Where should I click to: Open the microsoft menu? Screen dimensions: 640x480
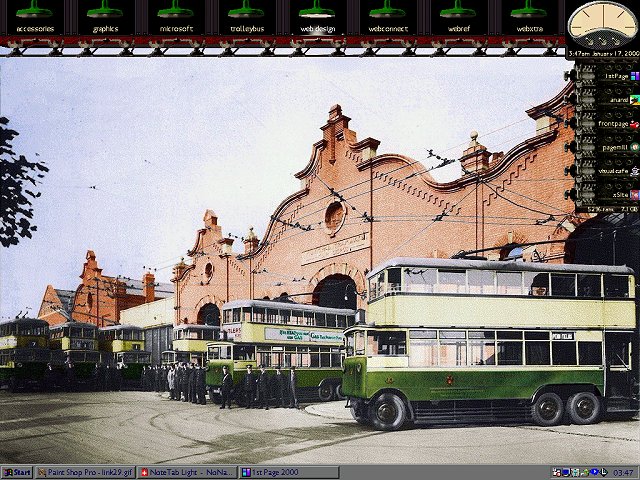176,18
